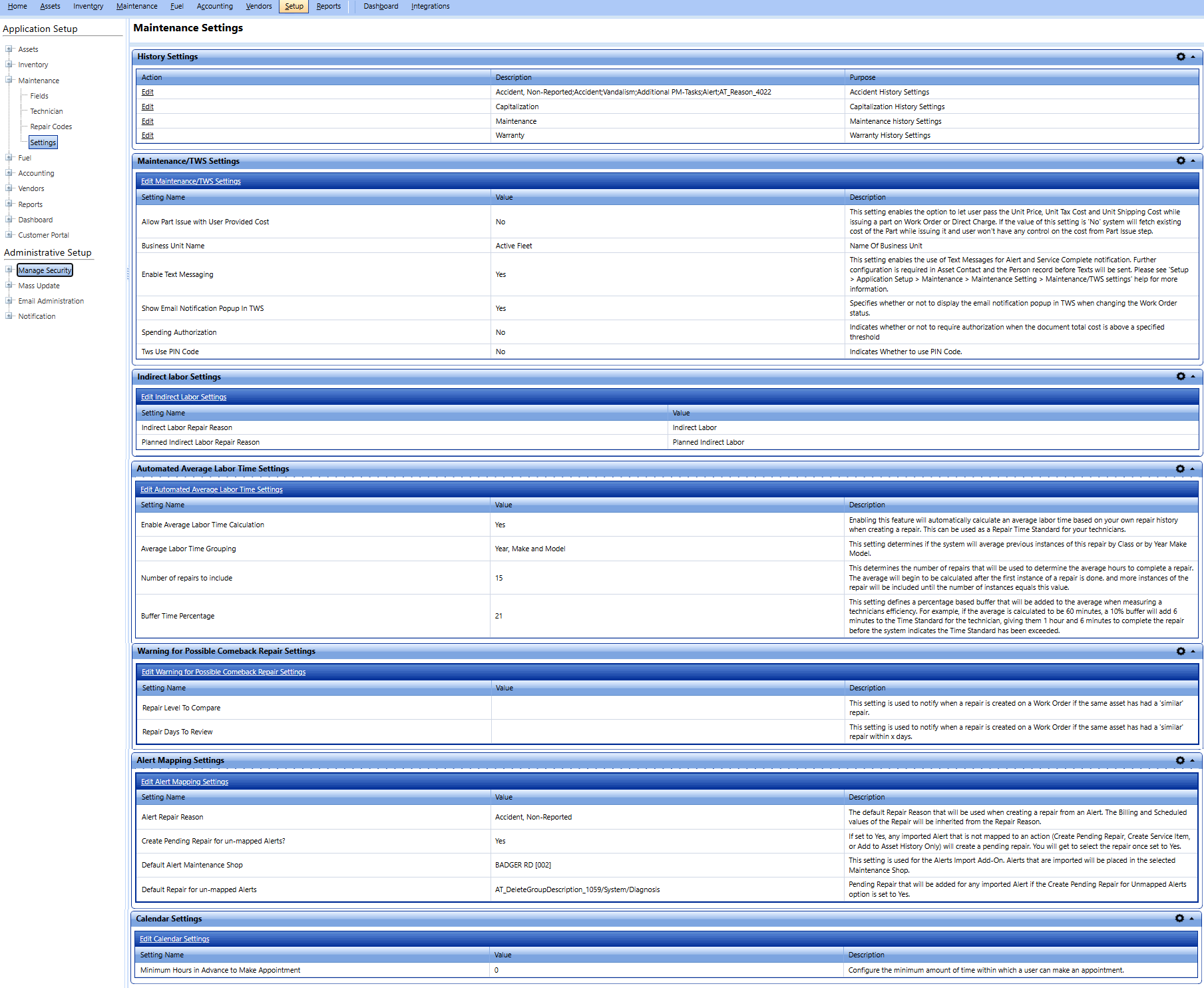Switch to the Reports tab
The height and width of the screenshot is (988, 1204).
328,6
